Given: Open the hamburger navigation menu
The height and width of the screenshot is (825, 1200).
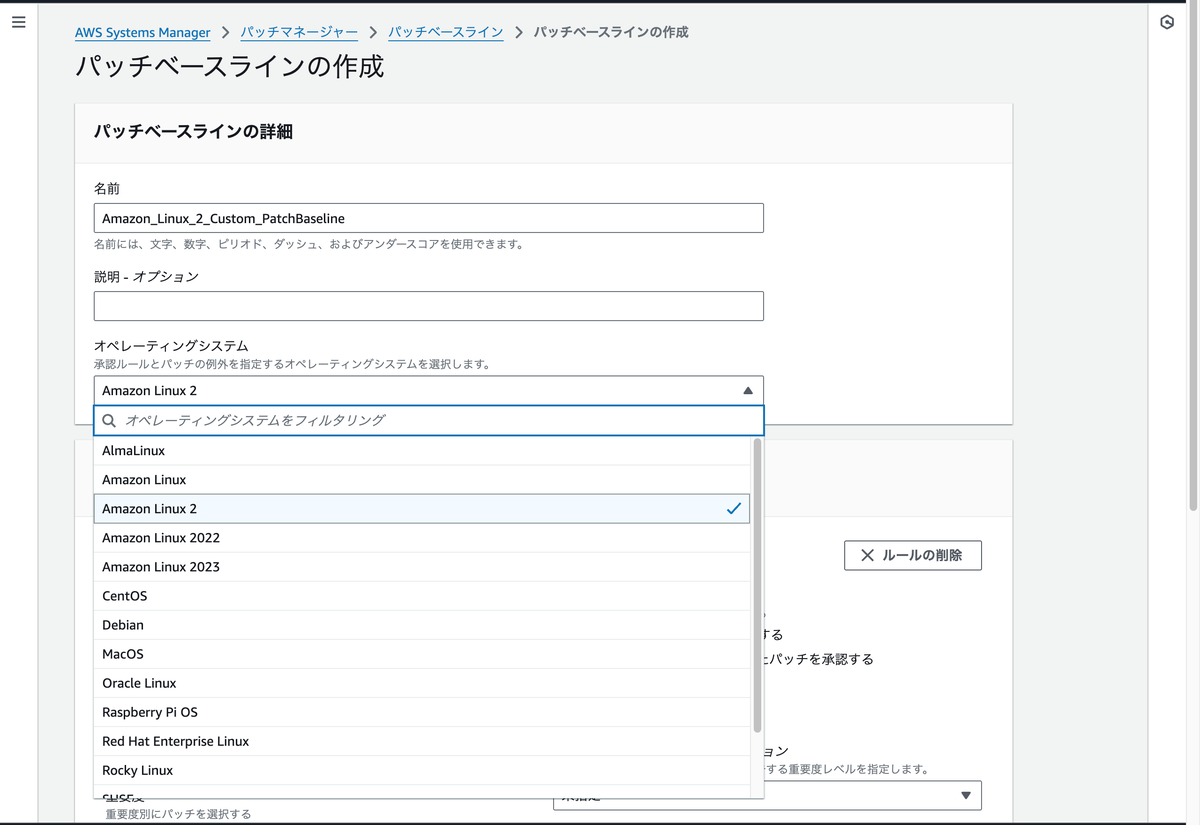Looking at the screenshot, I should coord(18,22).
